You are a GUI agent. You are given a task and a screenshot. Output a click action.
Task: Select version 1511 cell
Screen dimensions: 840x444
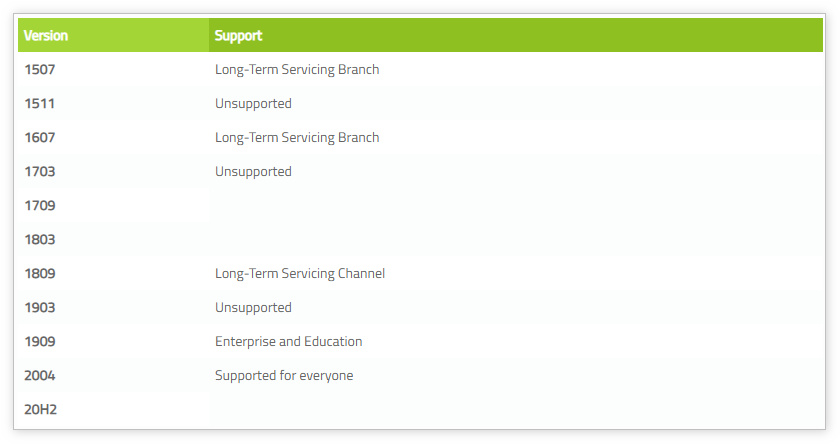(39, 104)
